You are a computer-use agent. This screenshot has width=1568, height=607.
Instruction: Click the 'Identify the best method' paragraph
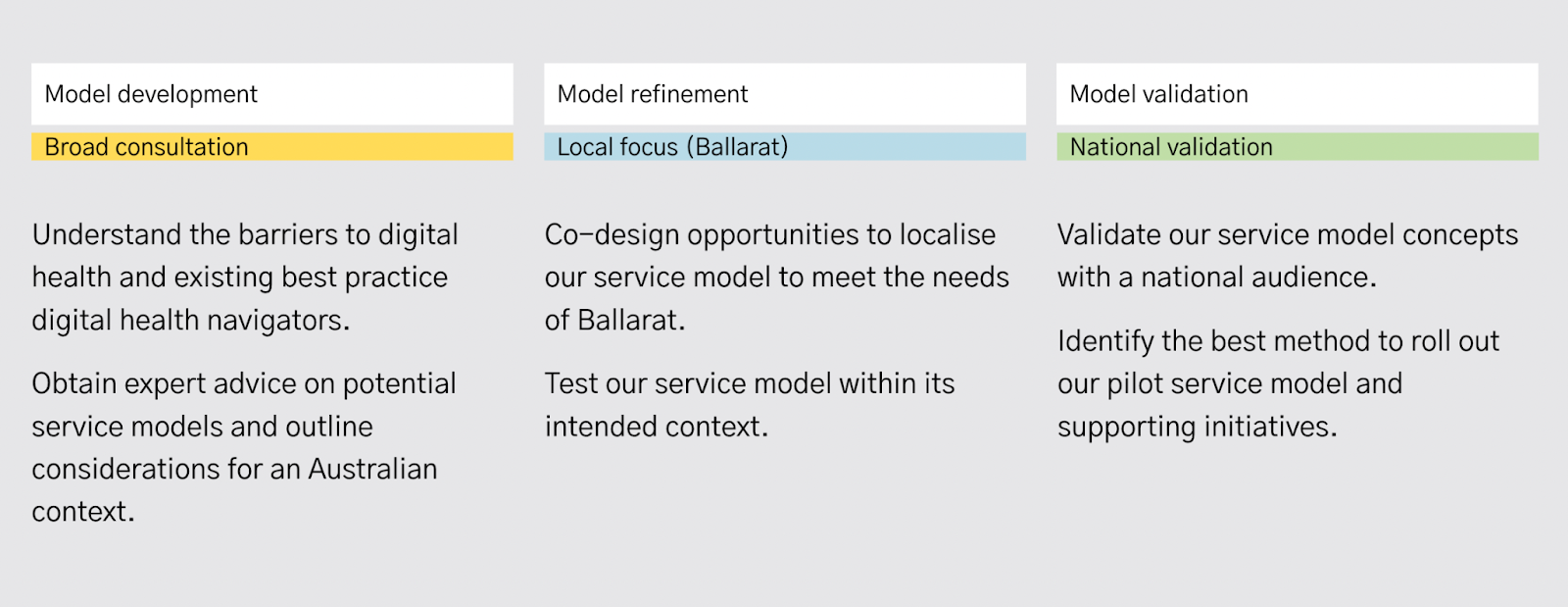coord(1278,384)
